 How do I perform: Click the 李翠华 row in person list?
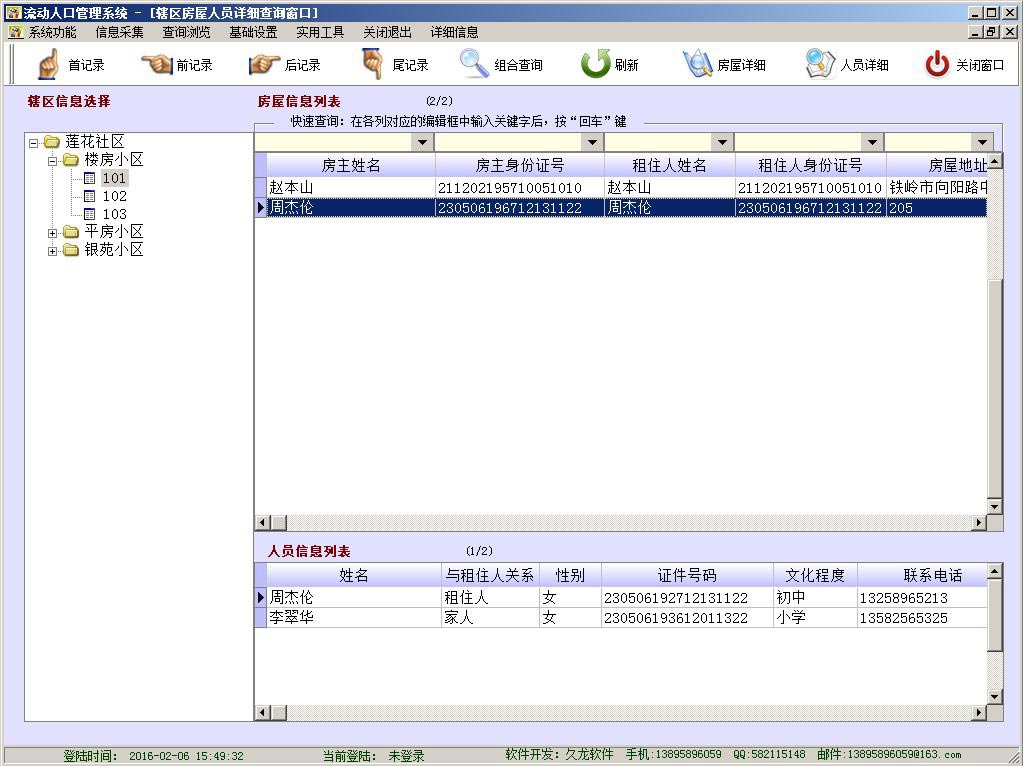coord(350,618)
